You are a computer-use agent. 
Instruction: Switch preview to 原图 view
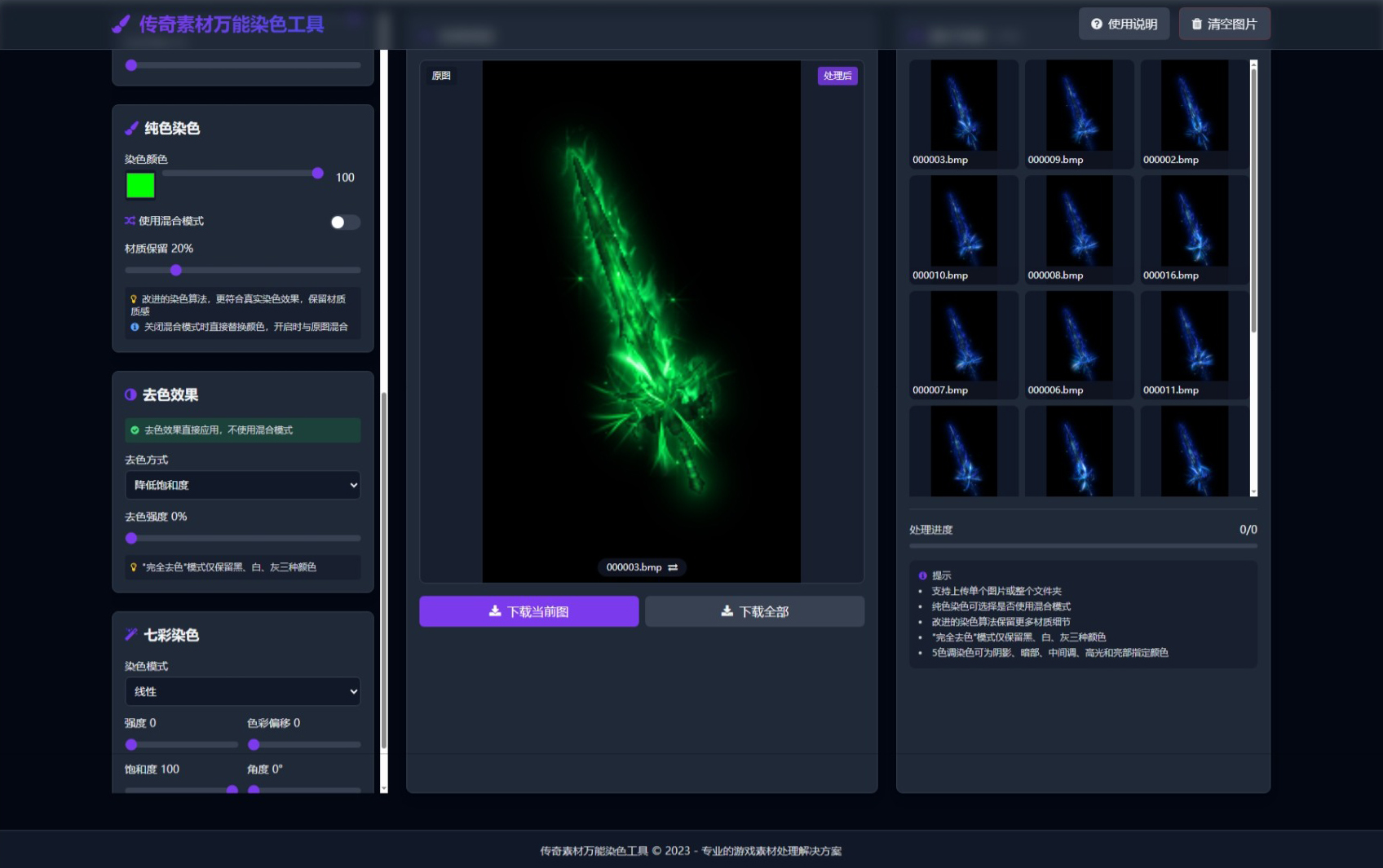441,76
